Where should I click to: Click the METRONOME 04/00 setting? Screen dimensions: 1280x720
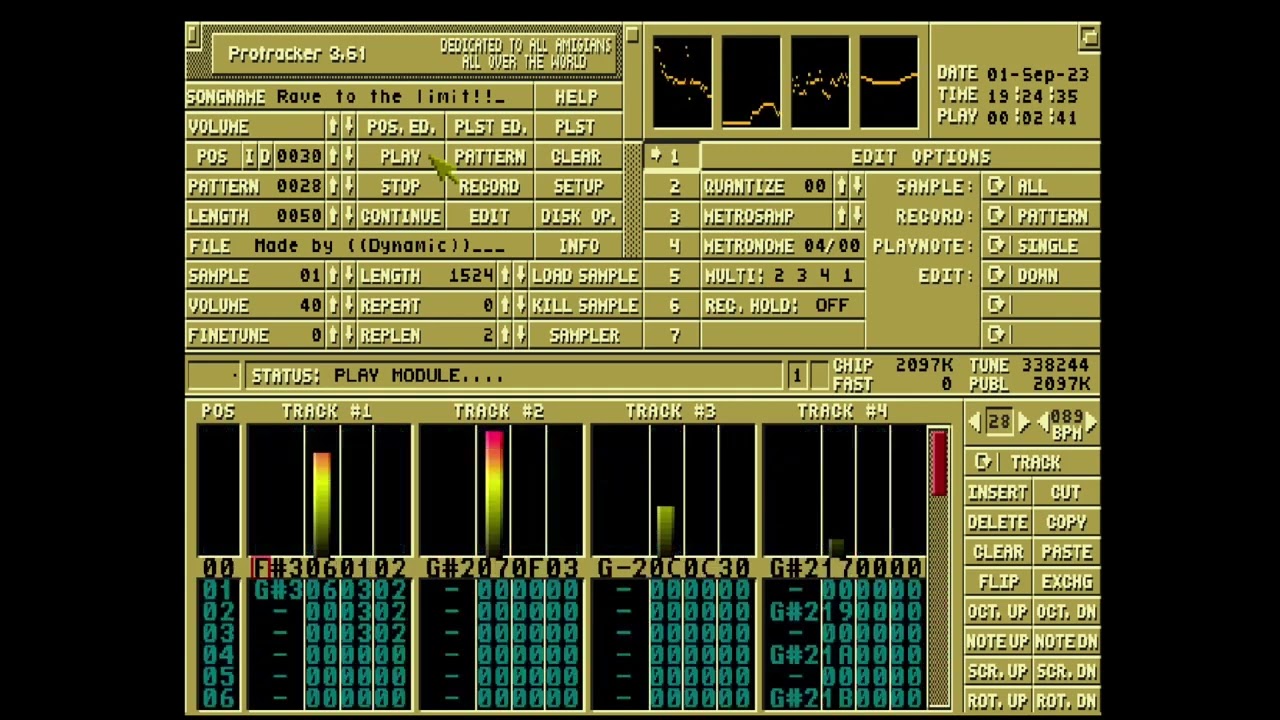pyautogui.click(x=783, y=246)
